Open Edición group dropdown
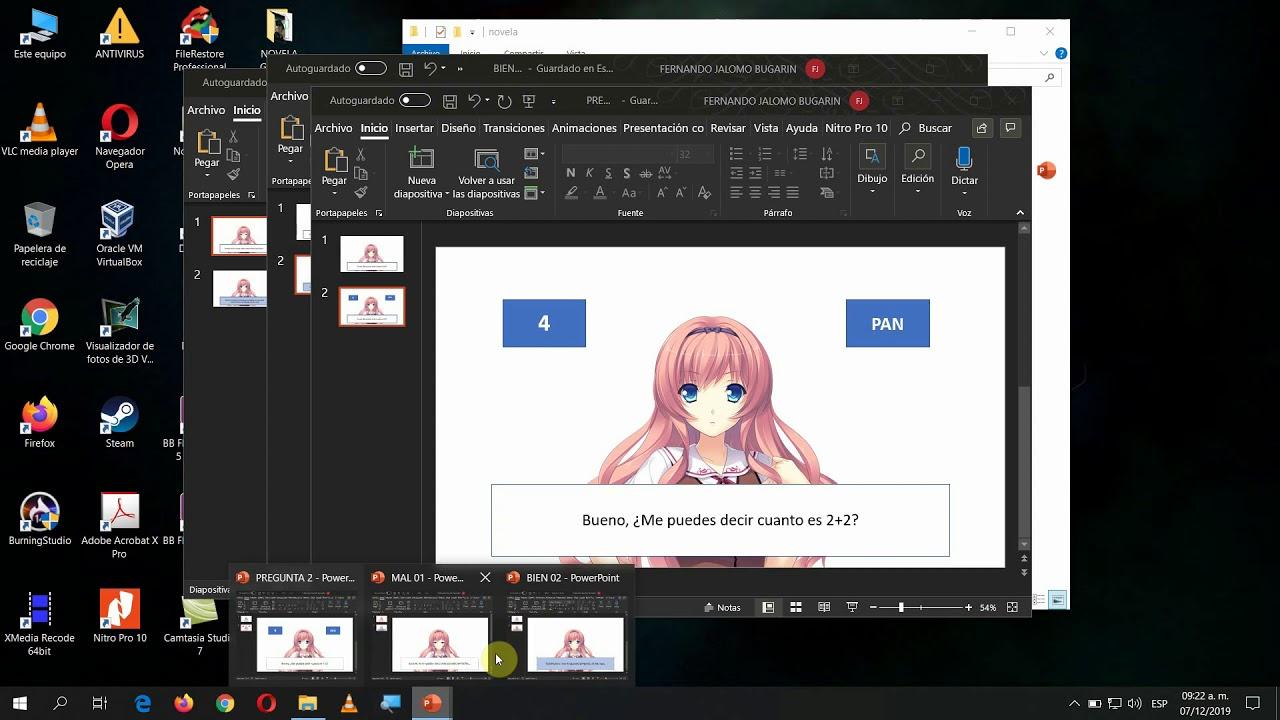1280x720 pixels. click(x=917, y=172)
